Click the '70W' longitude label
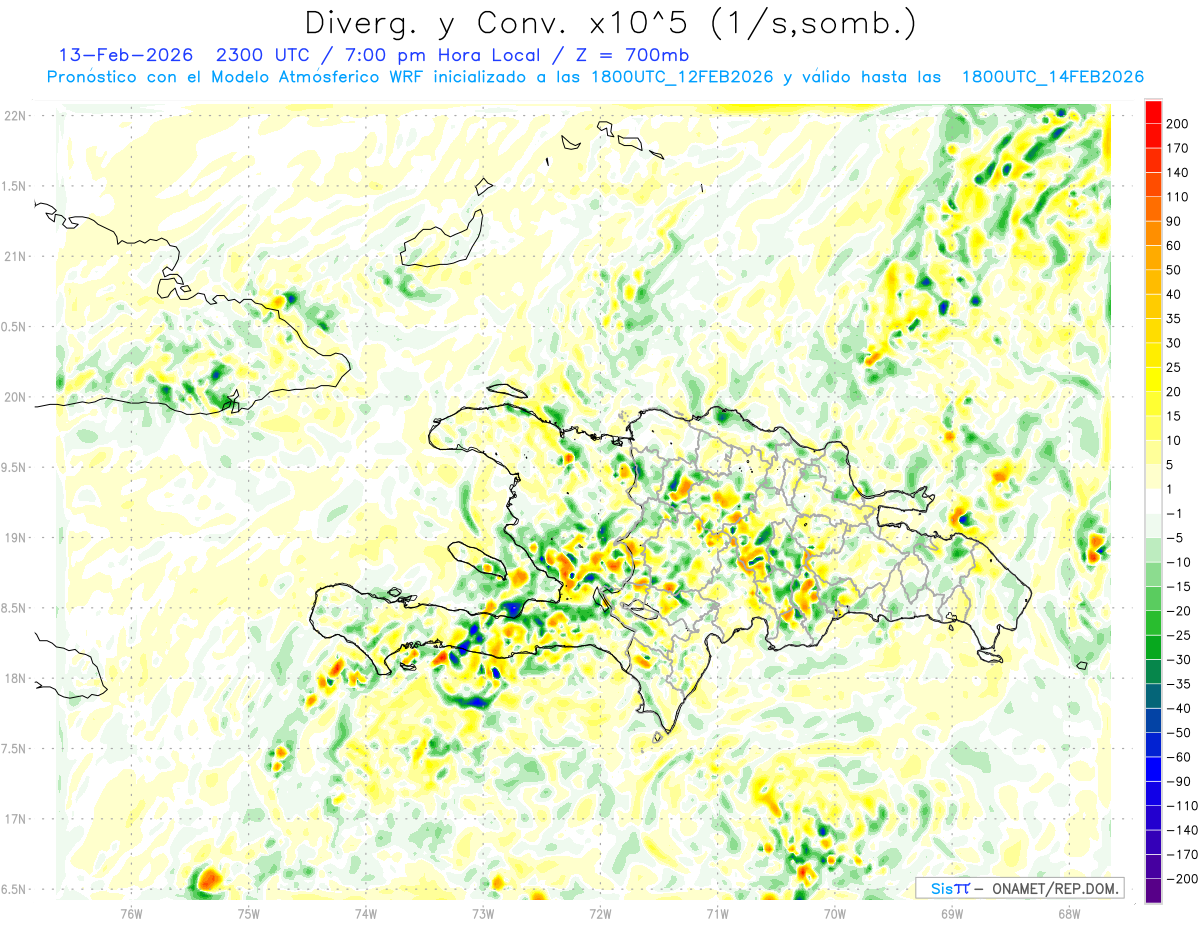 (x=835, y=912)
